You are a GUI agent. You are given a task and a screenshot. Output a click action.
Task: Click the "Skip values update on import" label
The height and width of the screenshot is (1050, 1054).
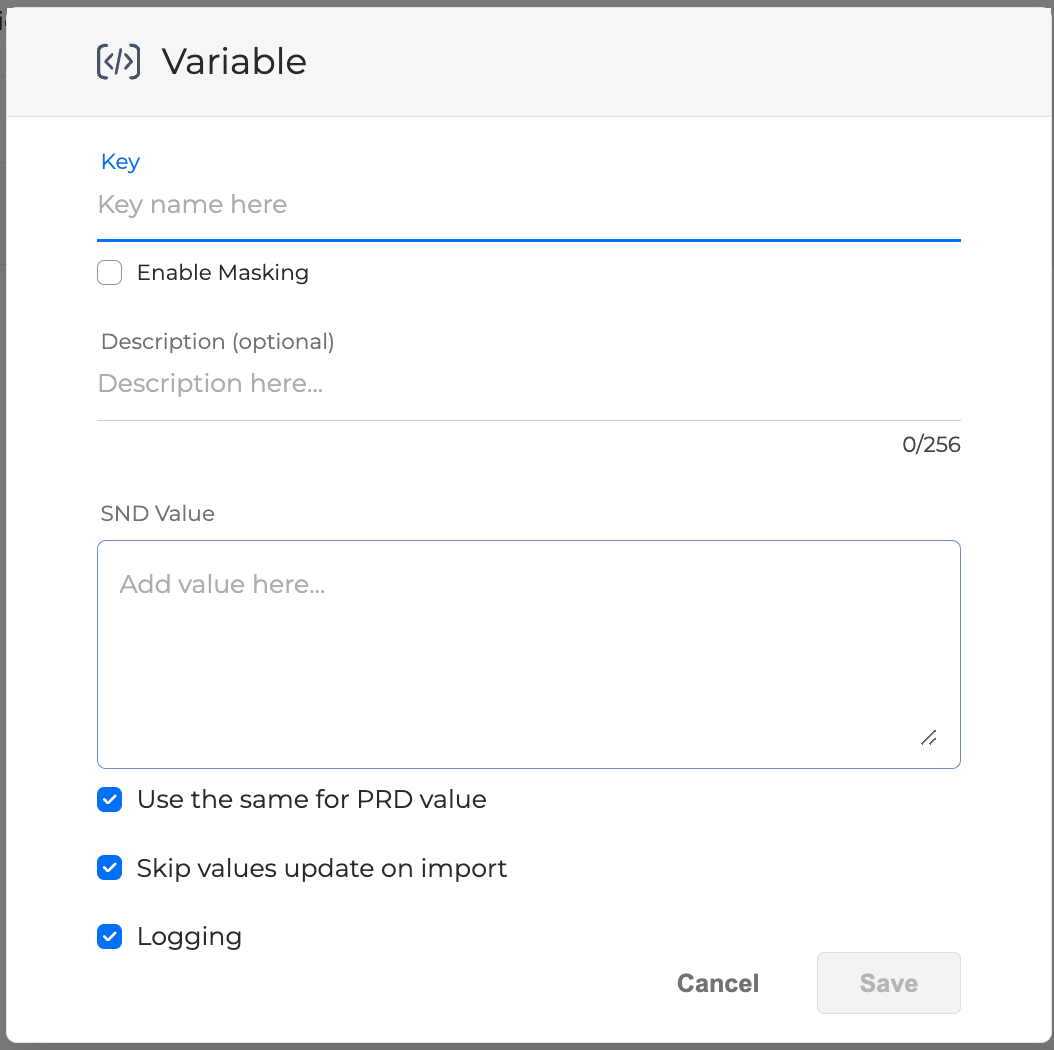(322, 868)
